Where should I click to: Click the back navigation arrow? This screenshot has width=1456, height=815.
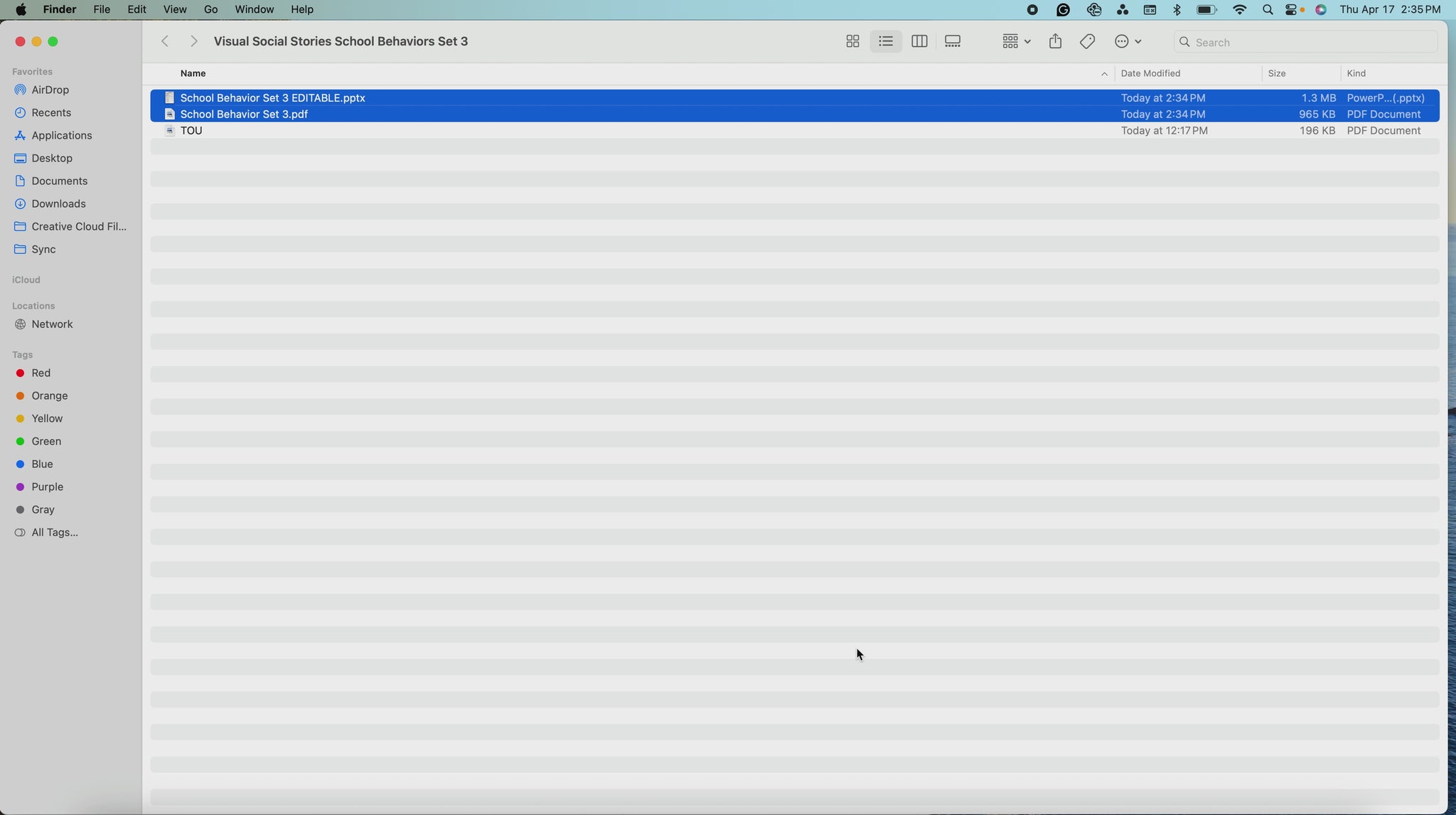[165, 42]
